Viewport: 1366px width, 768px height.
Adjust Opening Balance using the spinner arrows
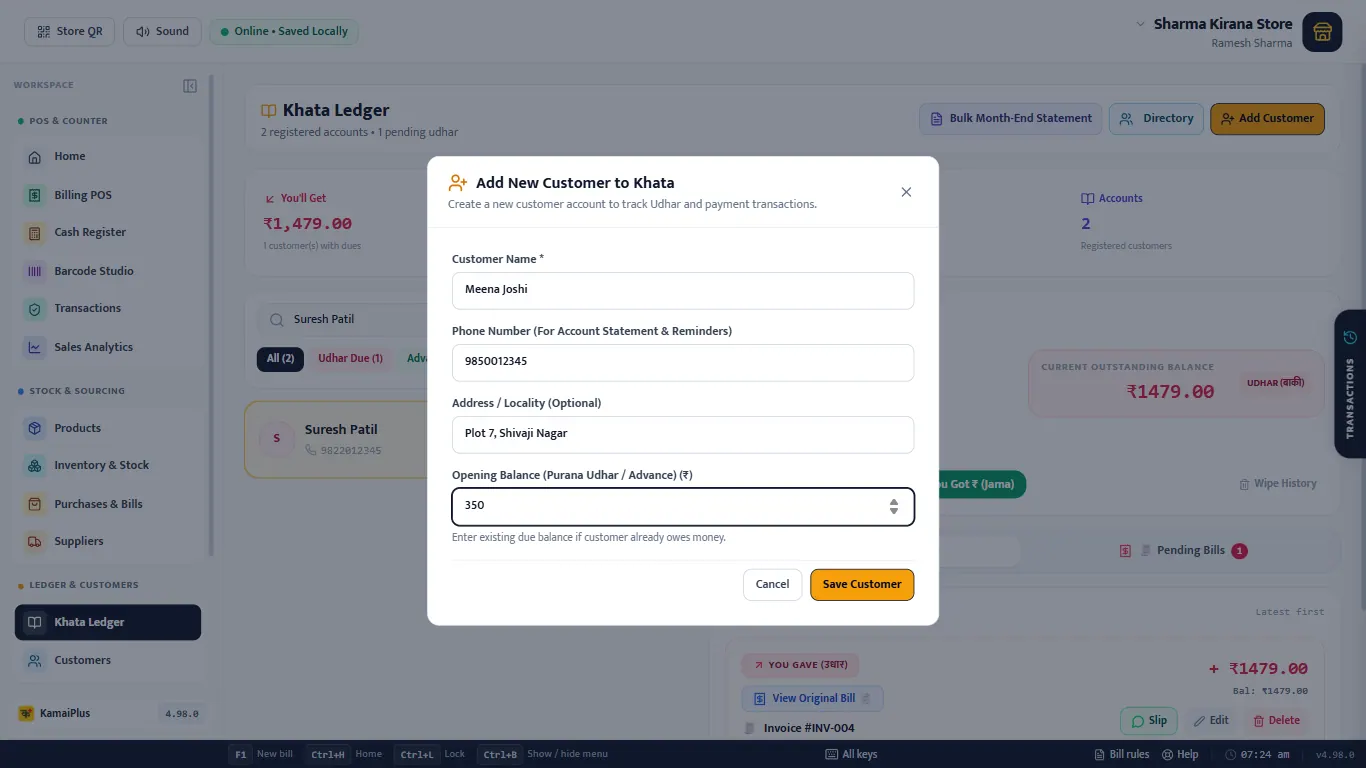tap(894, 506)
